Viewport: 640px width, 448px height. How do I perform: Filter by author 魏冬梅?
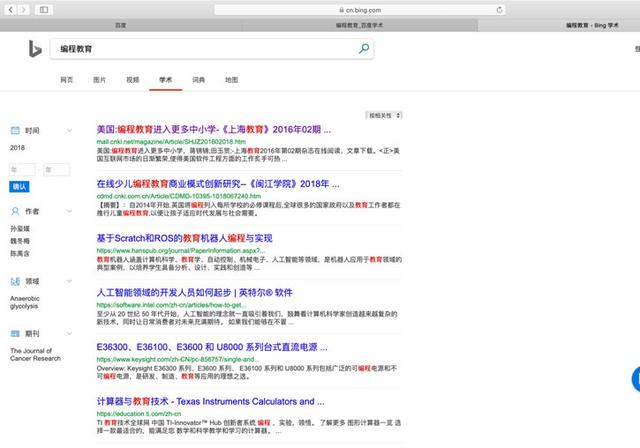20,241
